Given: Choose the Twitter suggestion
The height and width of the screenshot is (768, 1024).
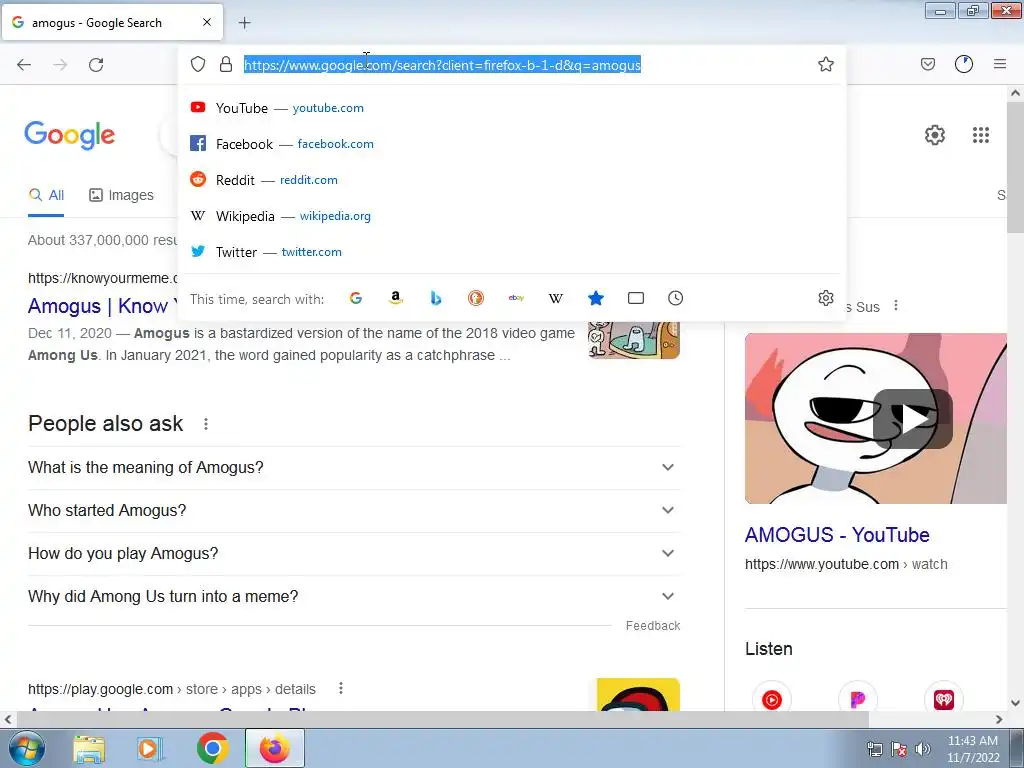Looking at the screenshot, I should pyautogui.click(x=512, y=252).
